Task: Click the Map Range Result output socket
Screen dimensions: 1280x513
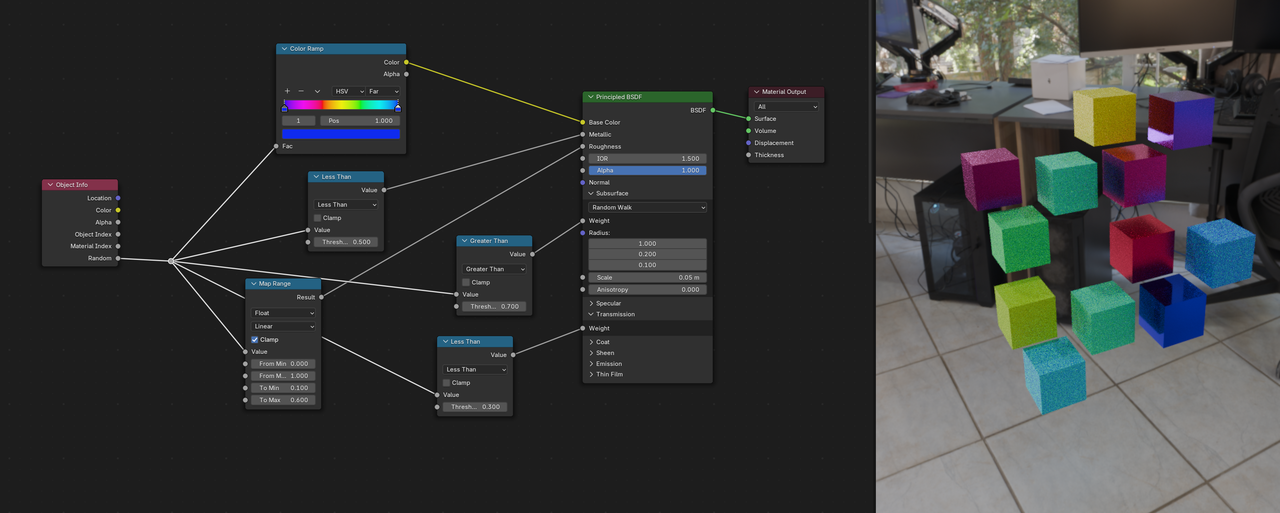Action: (321, 297)
